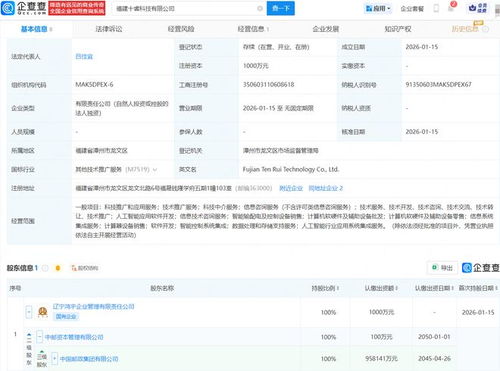Open the 经营信息 tab
This screenshot has width=500, height=371.
point(251,29)
